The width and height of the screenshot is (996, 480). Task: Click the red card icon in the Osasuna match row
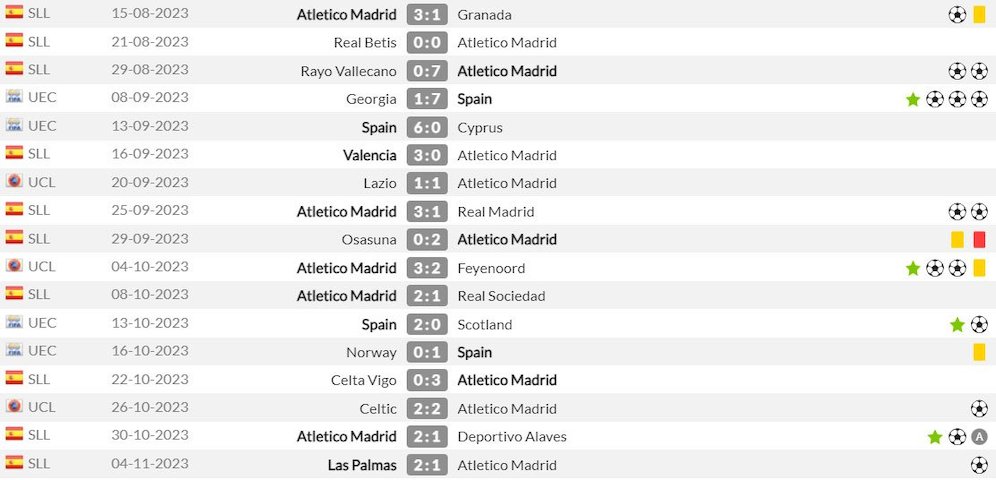coord(979,240)
